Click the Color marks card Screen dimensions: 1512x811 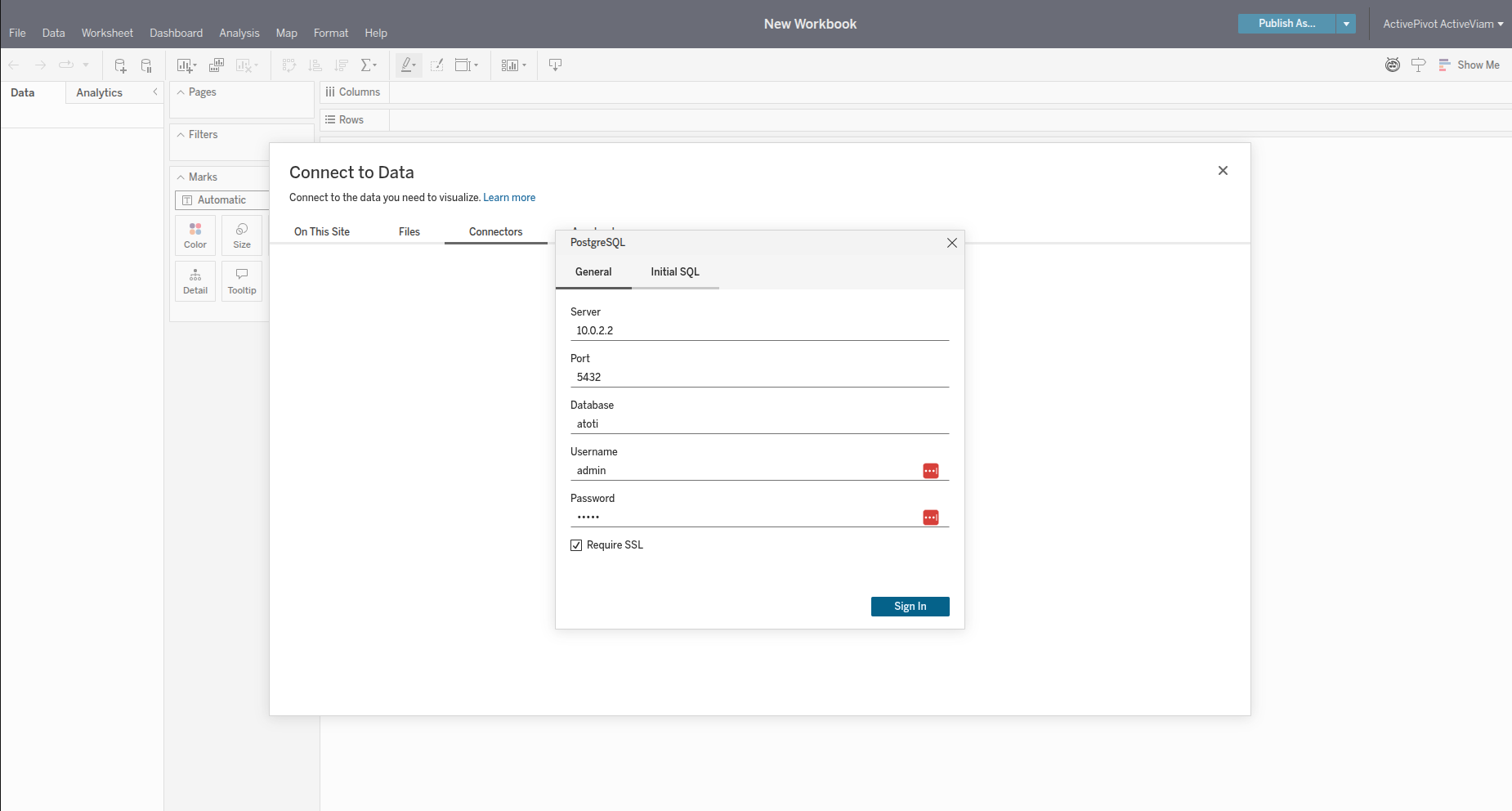(195, 235)
